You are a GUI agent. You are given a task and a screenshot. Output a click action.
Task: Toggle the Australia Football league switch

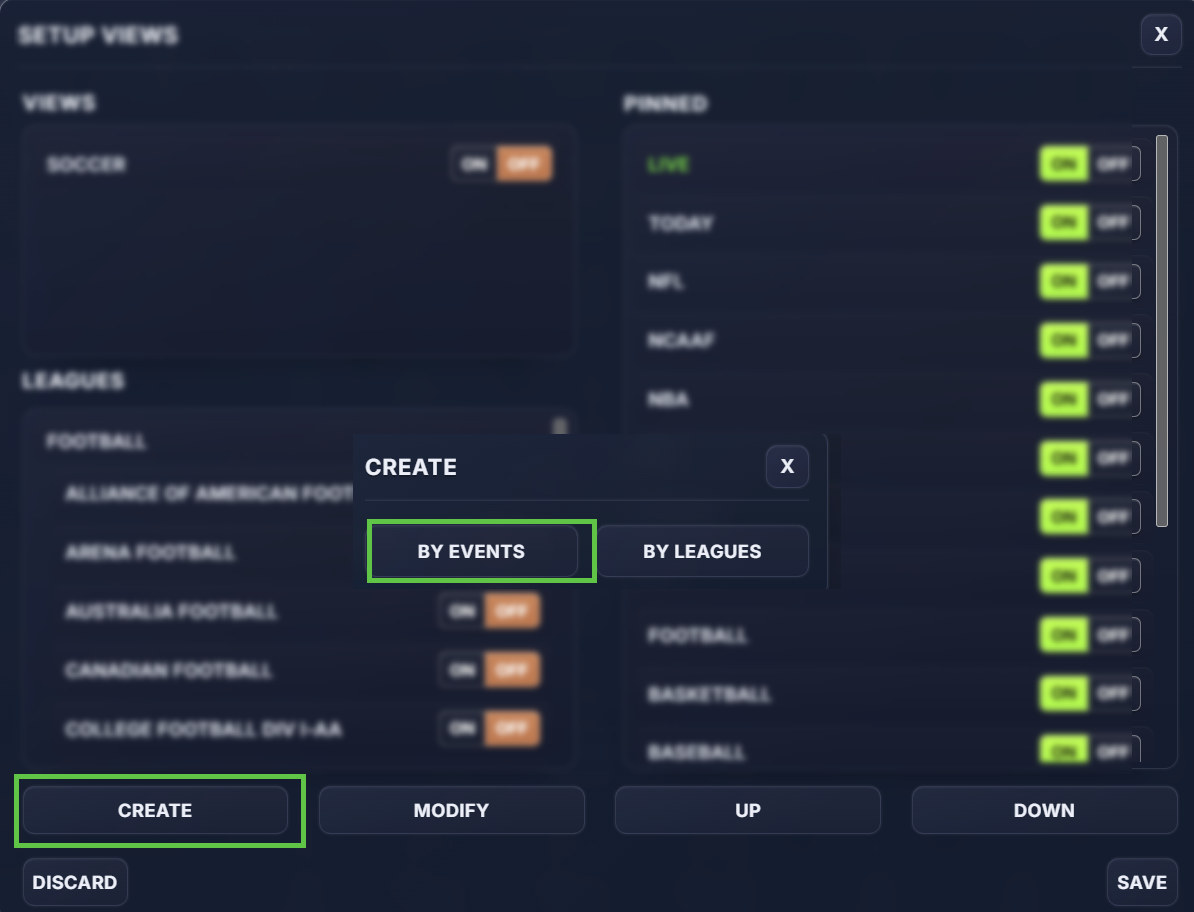tap(490, 611)
